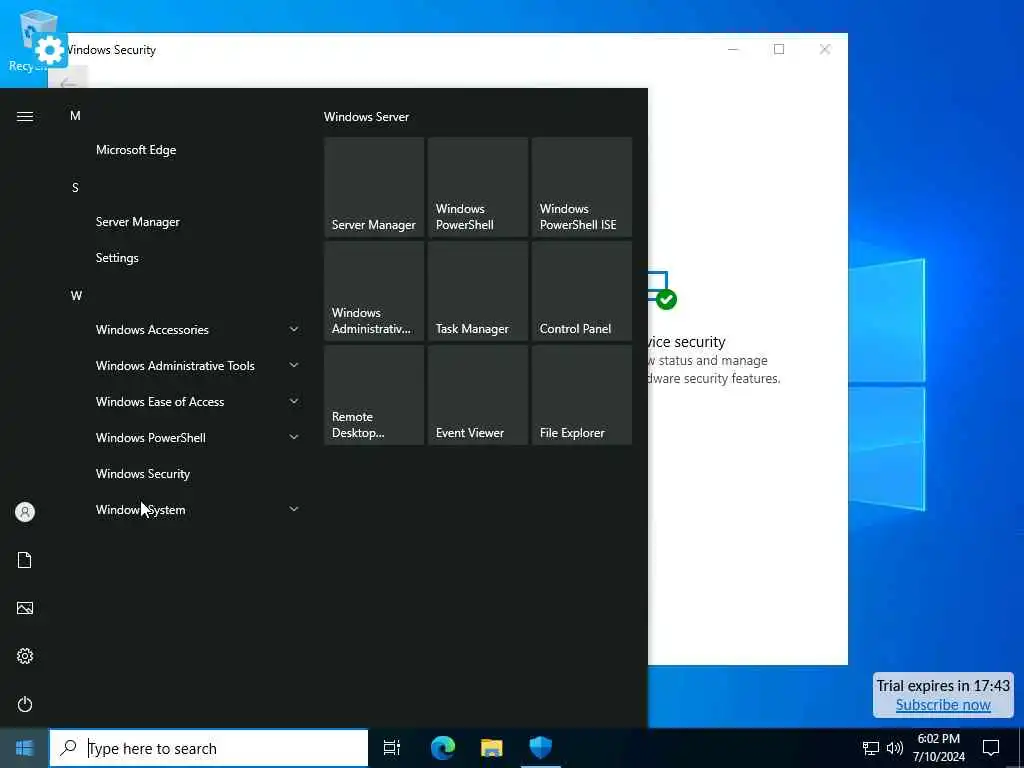Open the network icon in system tray
This screenshot has height=768, width=1024.
[x=871, y=748]
